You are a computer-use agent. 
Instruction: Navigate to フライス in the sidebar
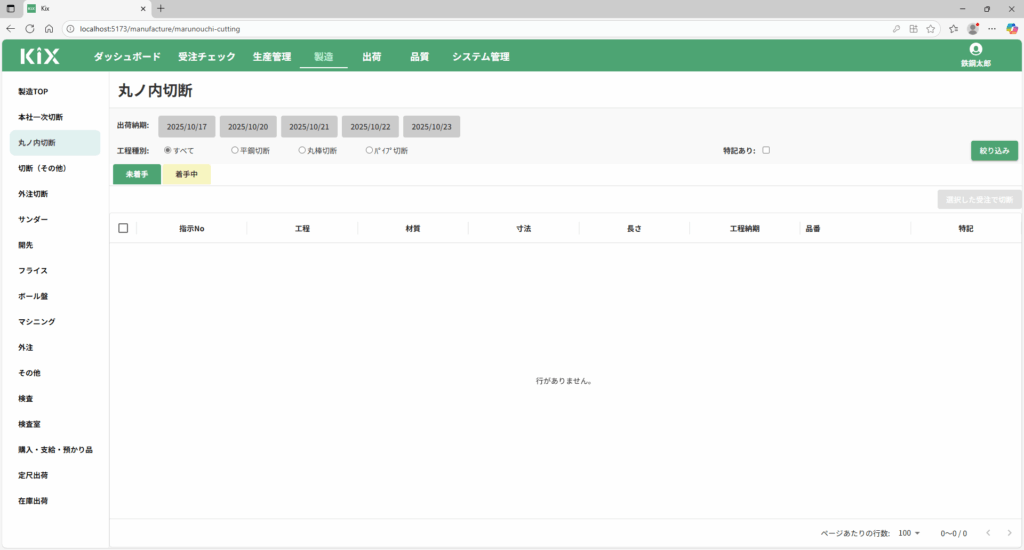coord(33,271)
